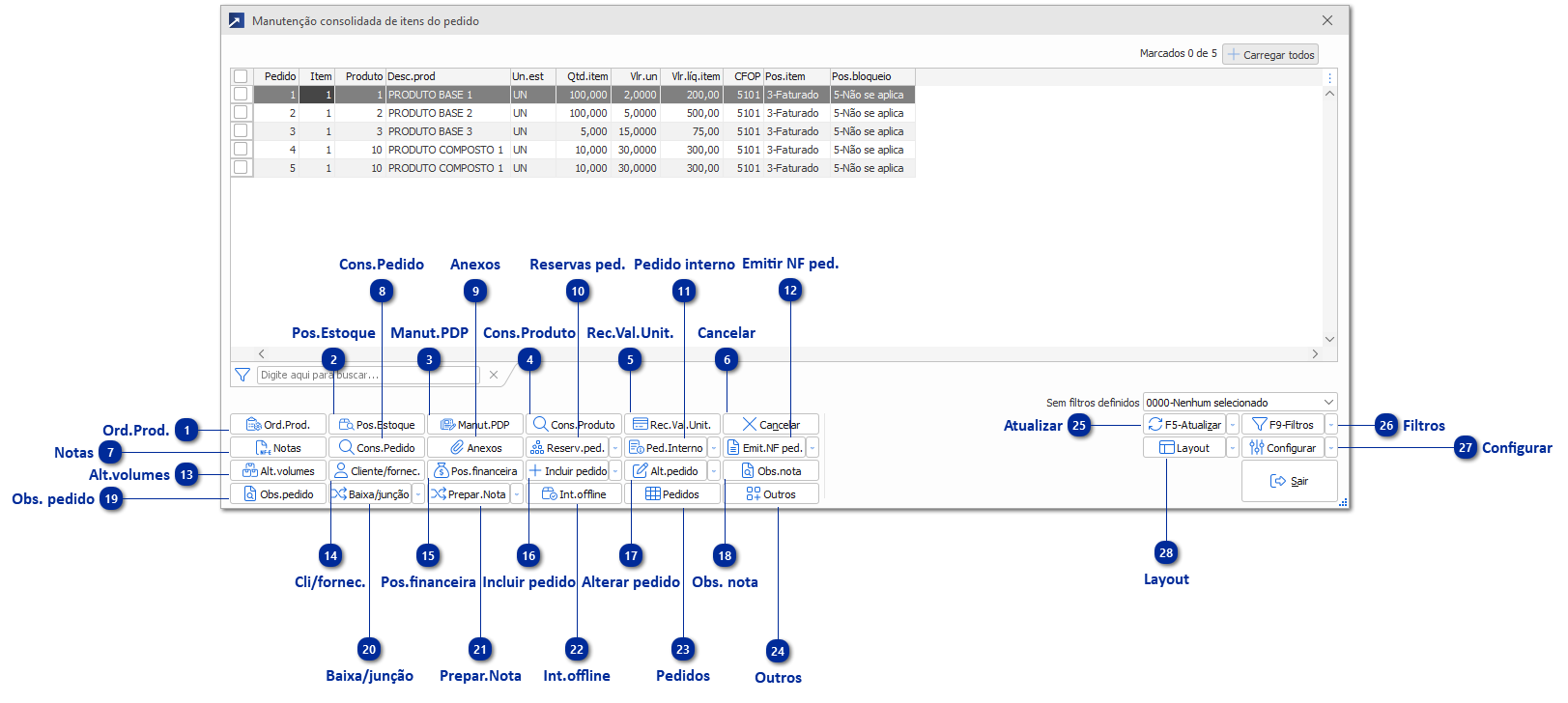Click the Pos.financeira button
The width and height of the screenshot is (1568, 703).
[x=475, y=471]
